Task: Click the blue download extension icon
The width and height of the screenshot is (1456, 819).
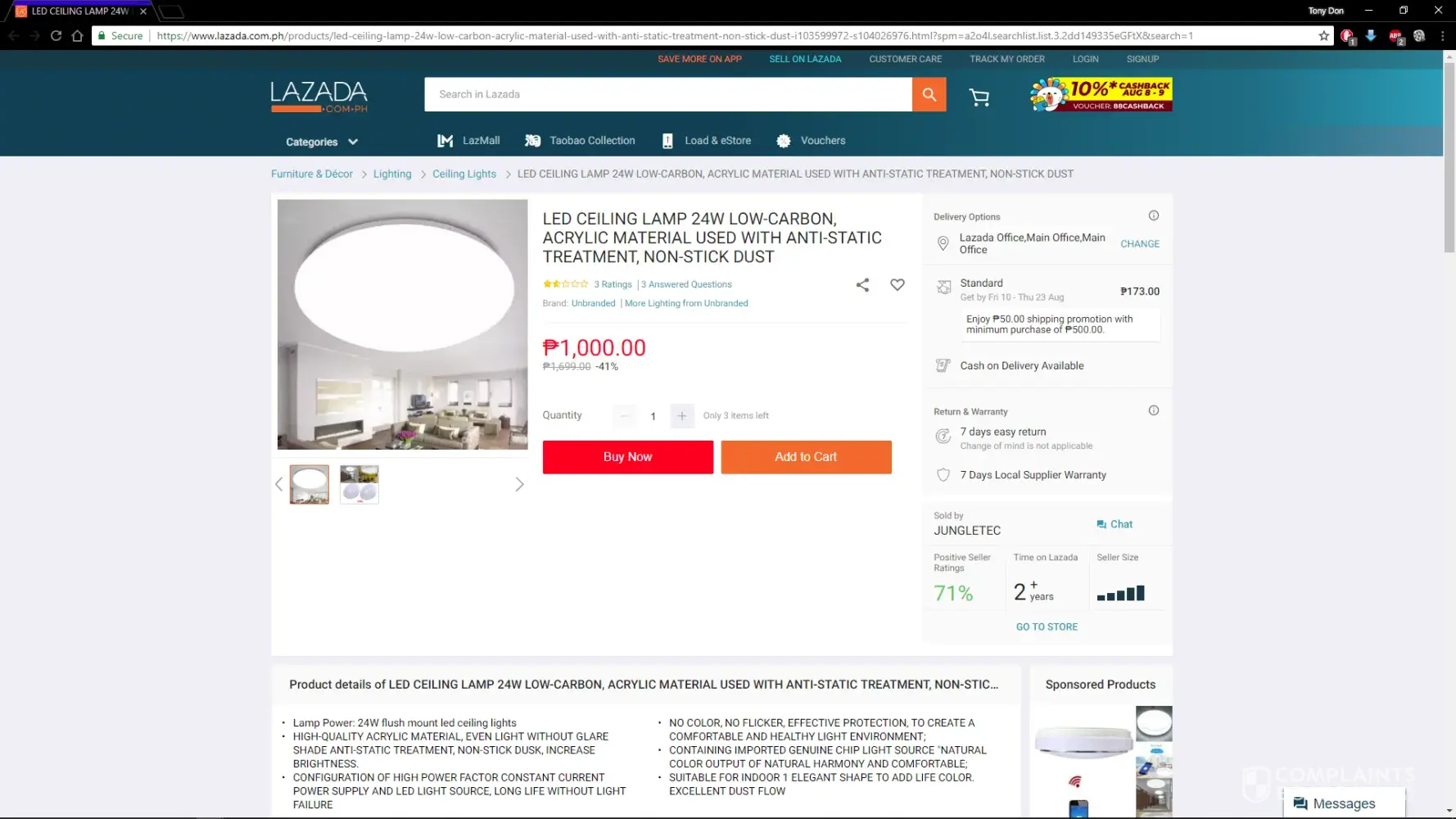Action: (x=1371, y=36)
